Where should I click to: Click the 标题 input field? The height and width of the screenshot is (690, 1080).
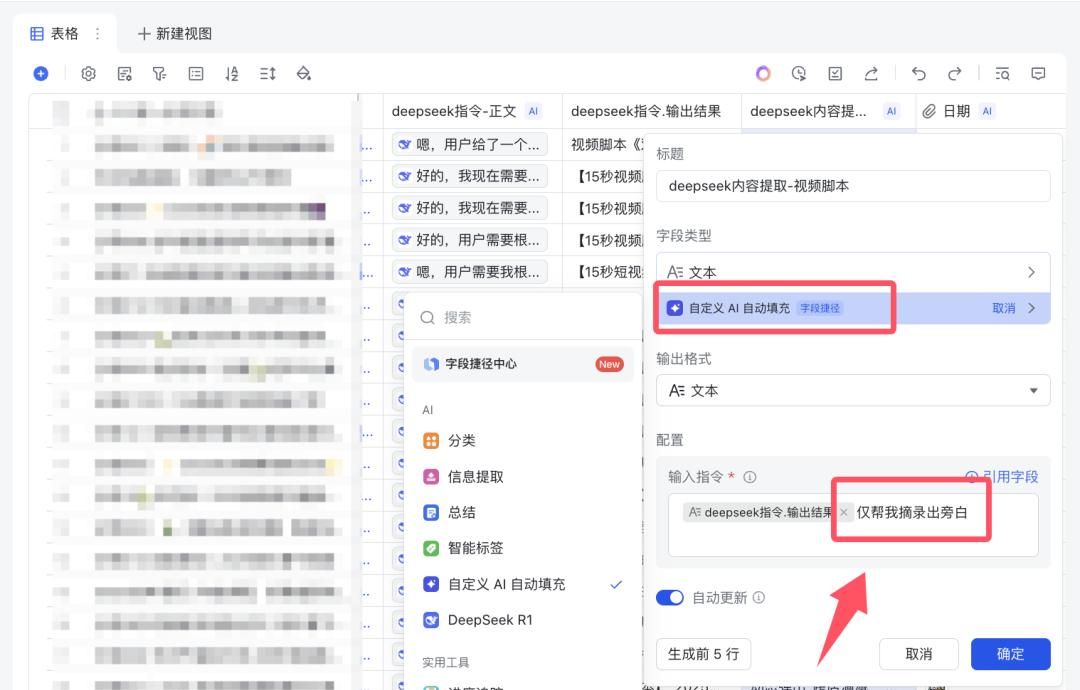click(853, 186)
